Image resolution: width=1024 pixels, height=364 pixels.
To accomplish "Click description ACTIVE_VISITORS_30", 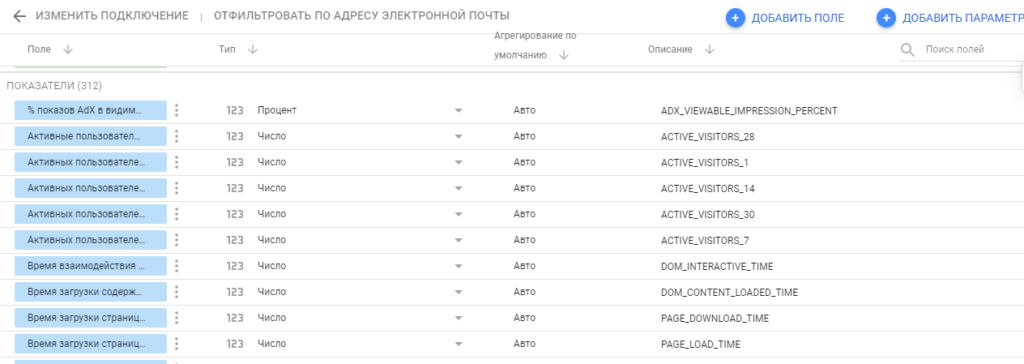I will (x=708, y=214).
